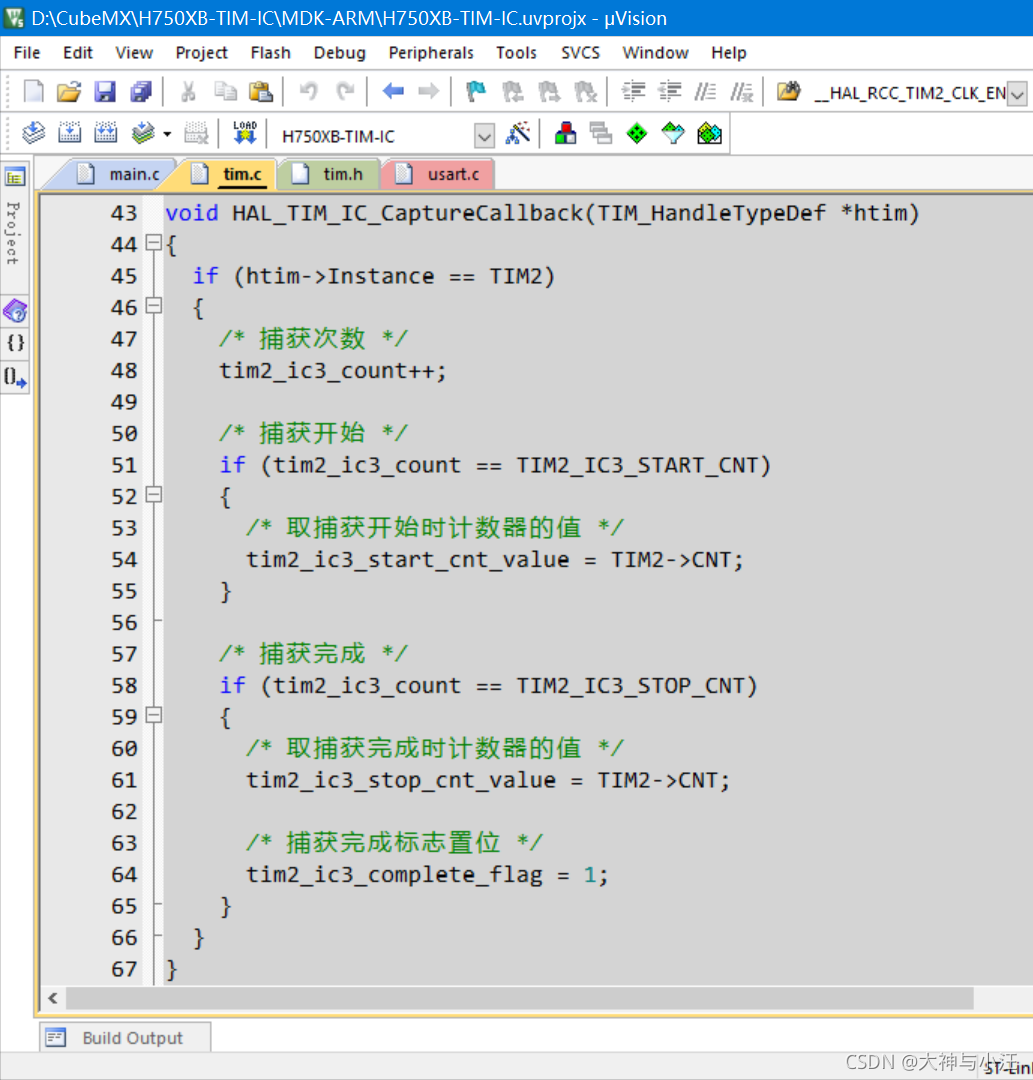The width and height of the screenshot is (1033, 1080).
Task: Rebuild all target files icon
Action: pyautogui.click(x=105, y=133)
